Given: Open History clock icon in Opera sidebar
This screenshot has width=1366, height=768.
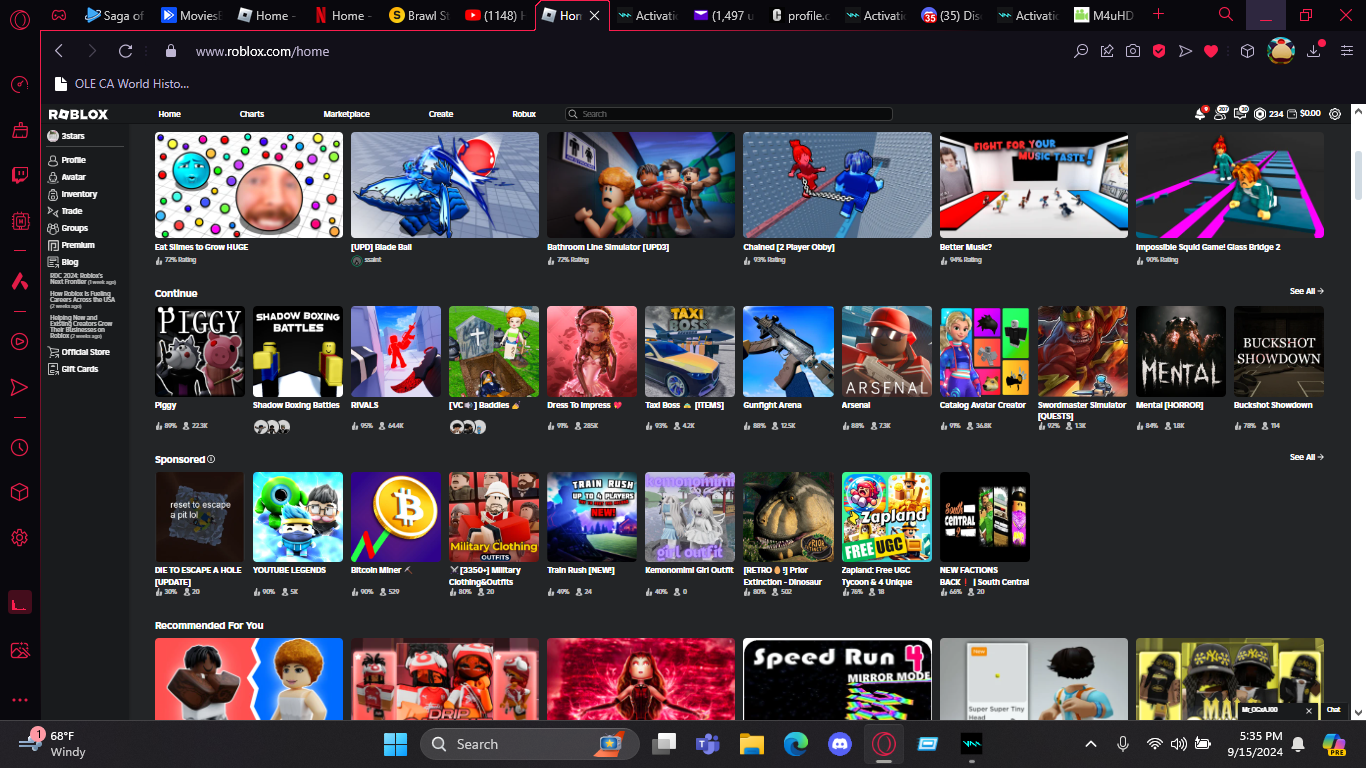Looking at the screenshot, I should pos(19,447).
